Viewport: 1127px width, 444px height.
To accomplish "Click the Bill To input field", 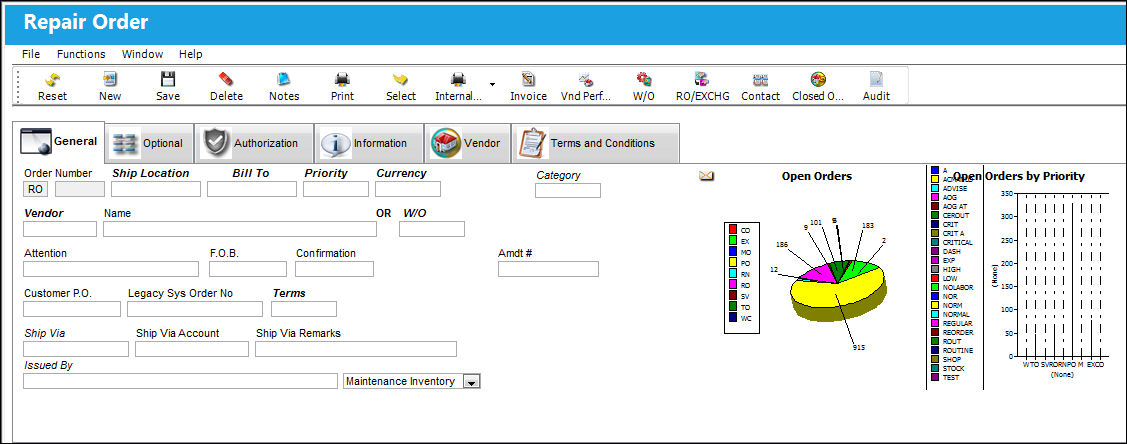I will [252, 189].
